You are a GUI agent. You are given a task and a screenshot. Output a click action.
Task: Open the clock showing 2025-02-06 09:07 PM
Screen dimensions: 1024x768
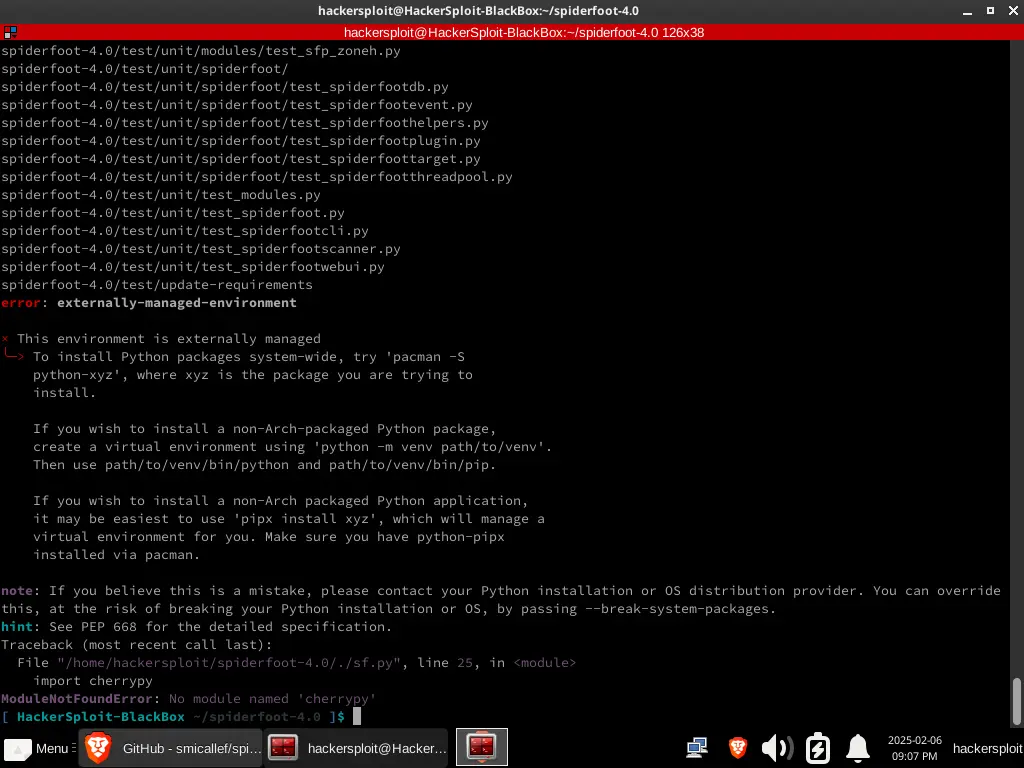click(x=914, y=748)
